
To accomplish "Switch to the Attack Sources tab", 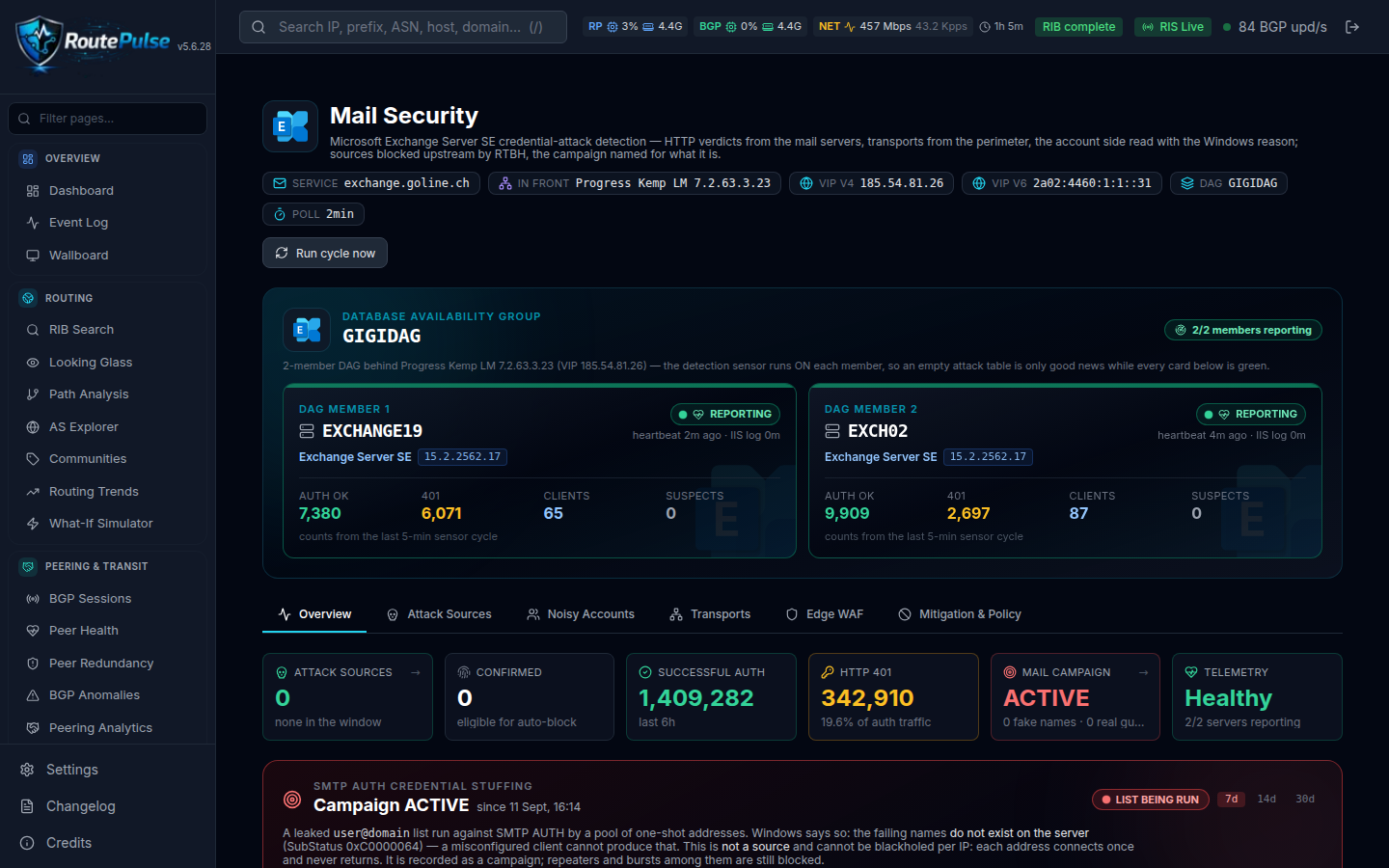I will [439, 614].
